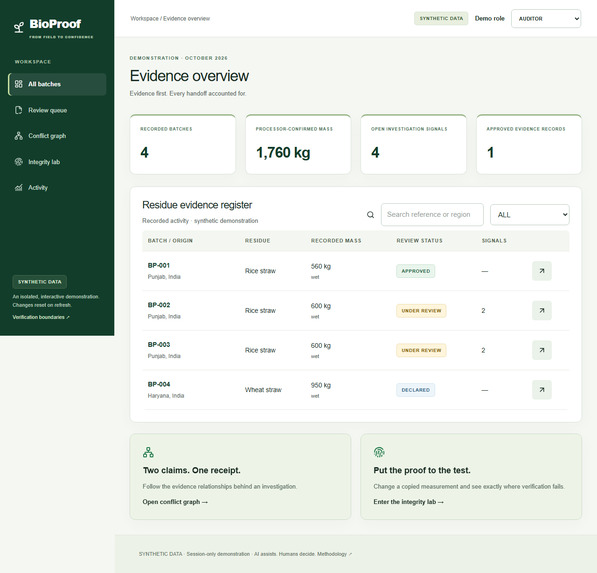Click the 560 kg recorded mass value

point(321,267)
